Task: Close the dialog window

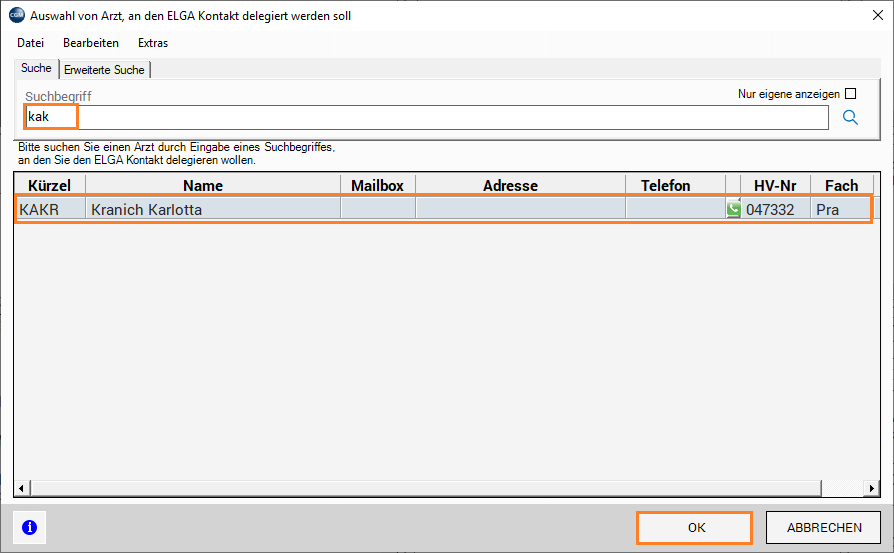Action: (876, 15)
